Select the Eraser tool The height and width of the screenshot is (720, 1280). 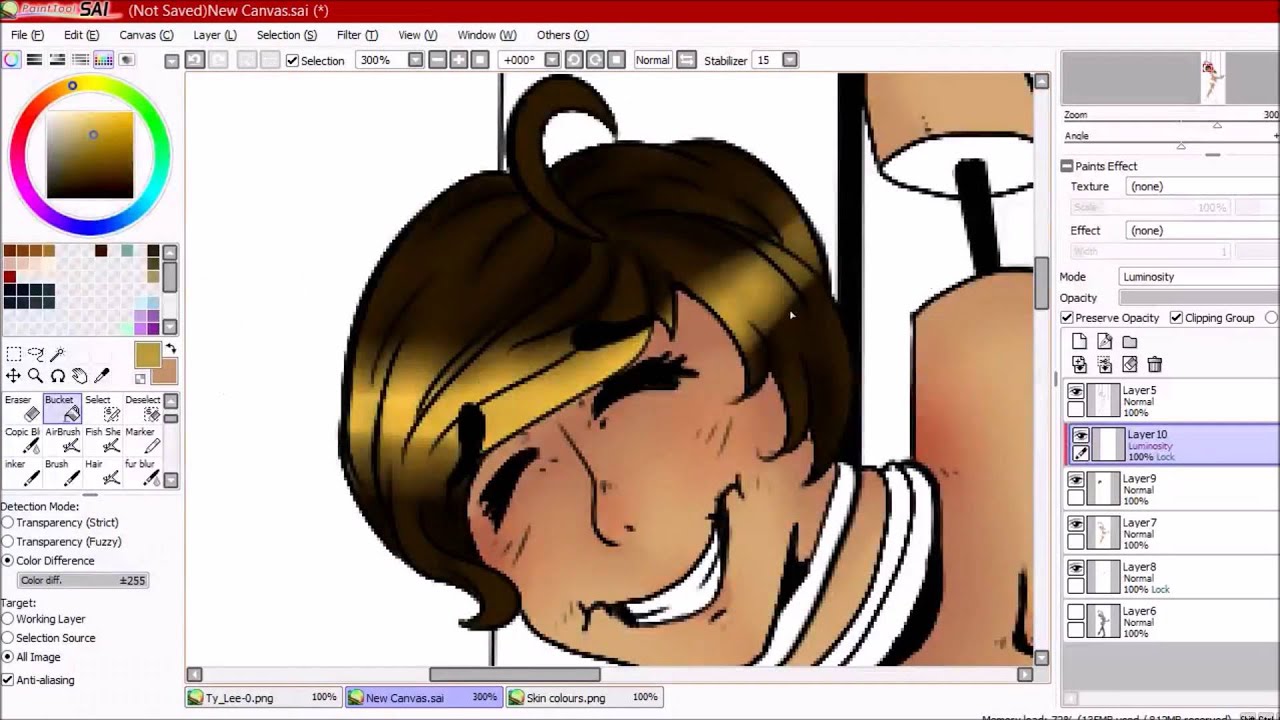[x=22, y=408]
